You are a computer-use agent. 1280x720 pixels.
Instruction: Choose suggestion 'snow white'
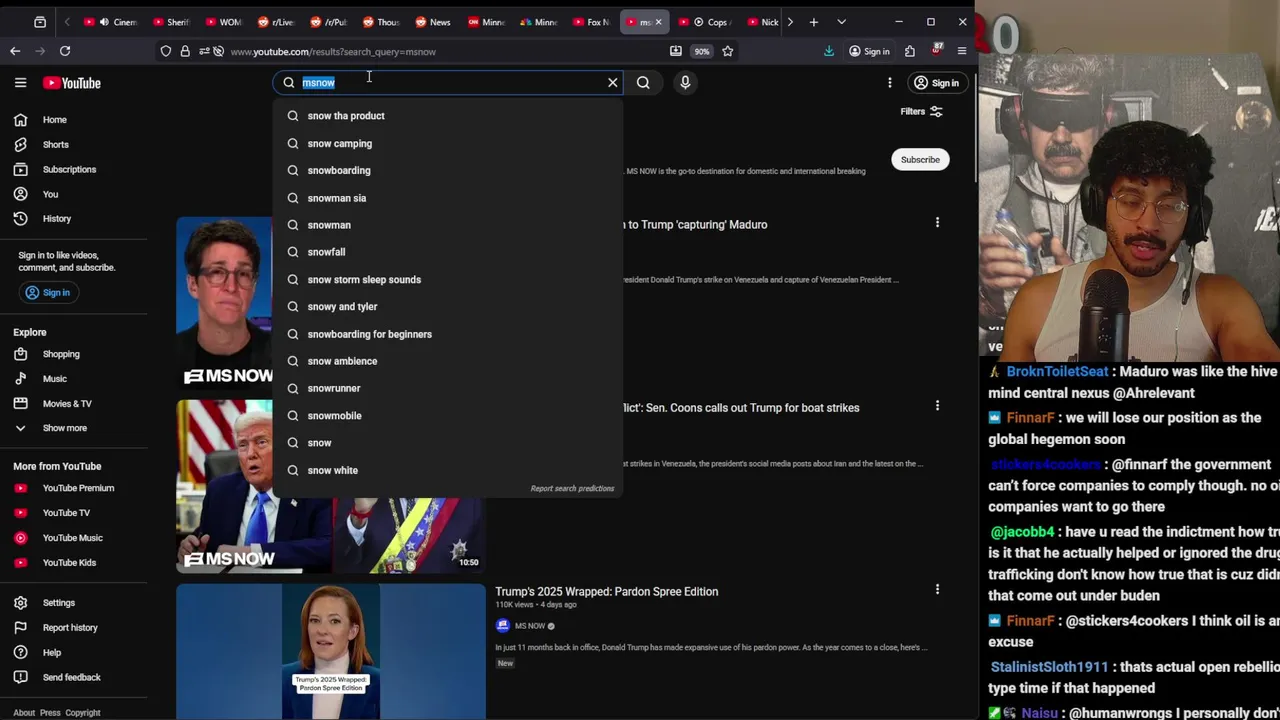pos(448,470)
